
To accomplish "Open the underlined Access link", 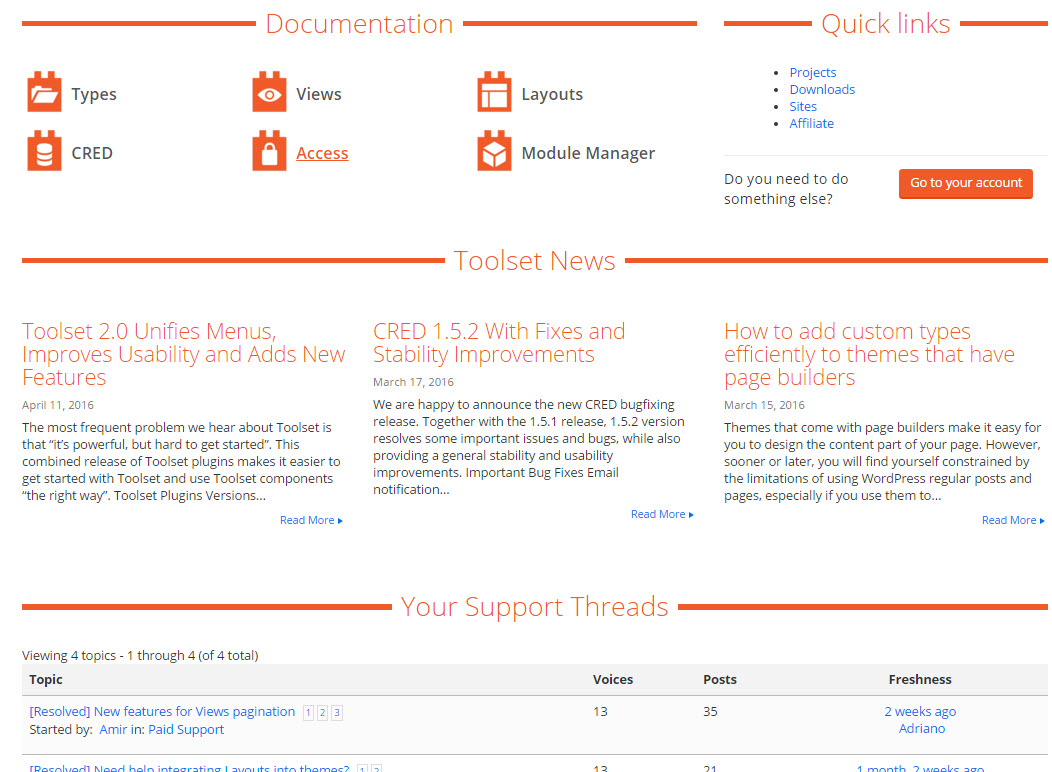I will [322, 153].
